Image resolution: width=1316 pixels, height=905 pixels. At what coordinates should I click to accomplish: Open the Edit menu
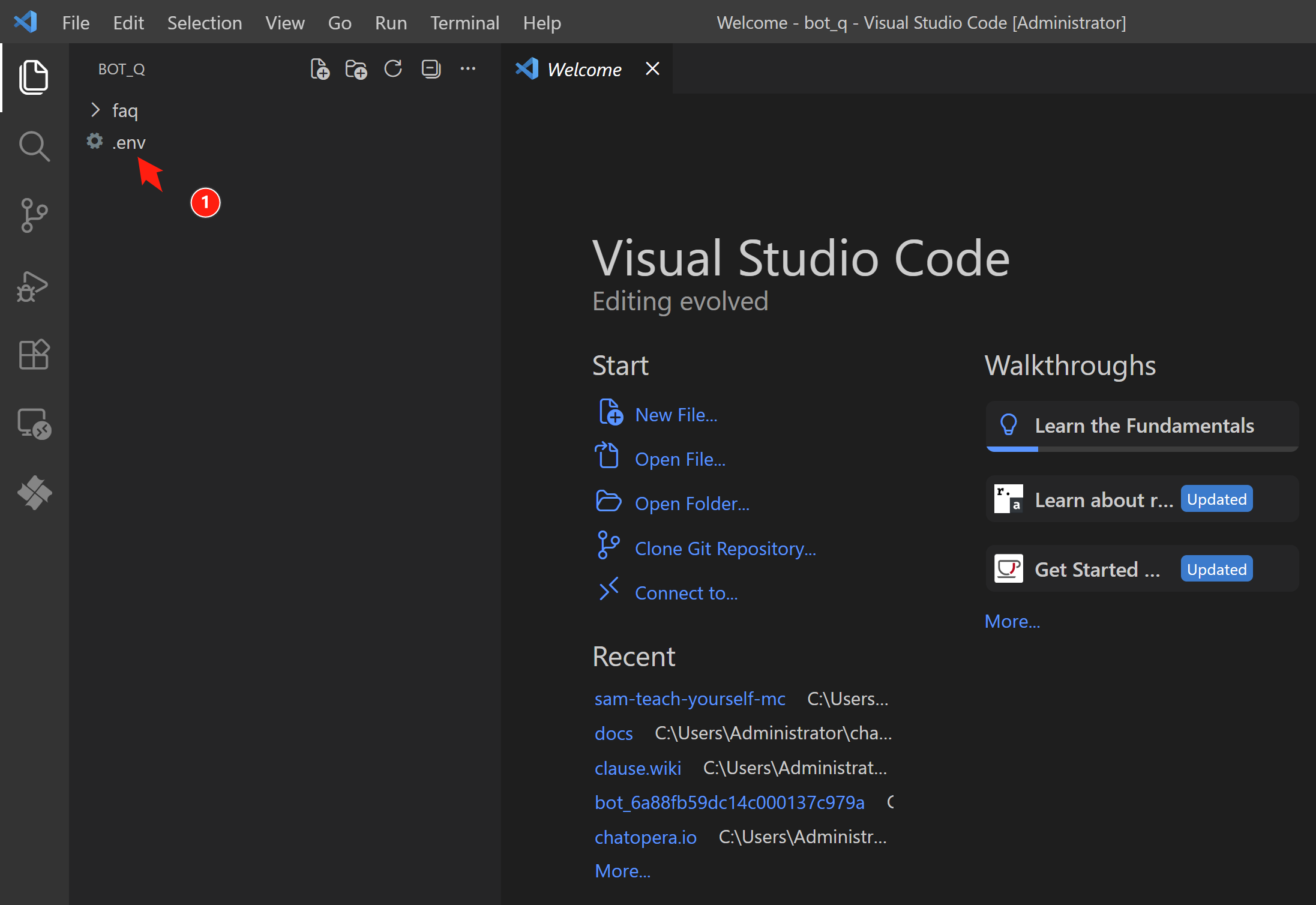coord(128,23)
